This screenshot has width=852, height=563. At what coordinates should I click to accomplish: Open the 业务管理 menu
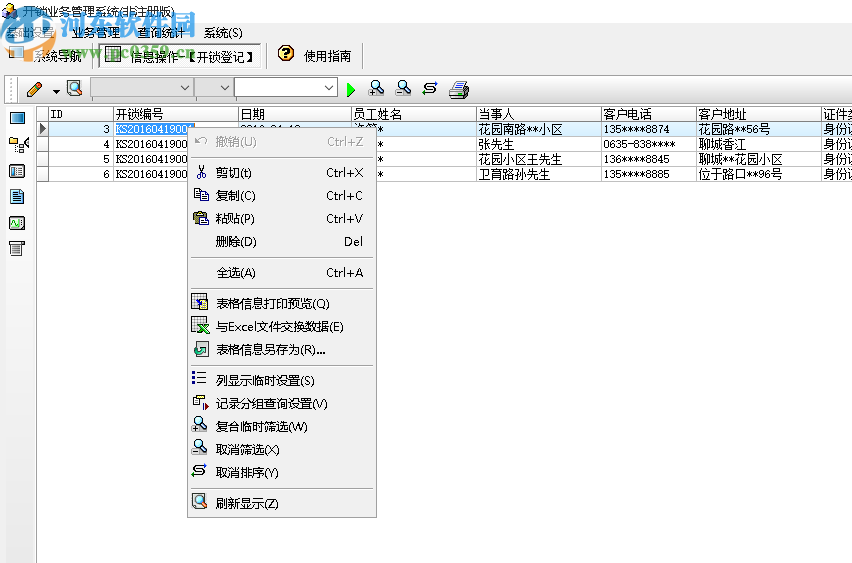coord(96,33)
